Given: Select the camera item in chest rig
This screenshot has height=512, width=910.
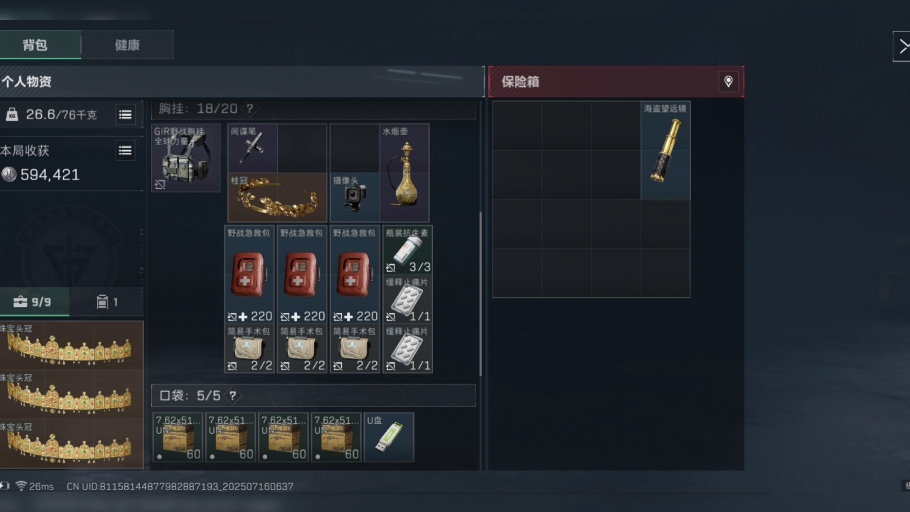Looking at the screenshot, I should pyautogui.click(x=355, y=197).
